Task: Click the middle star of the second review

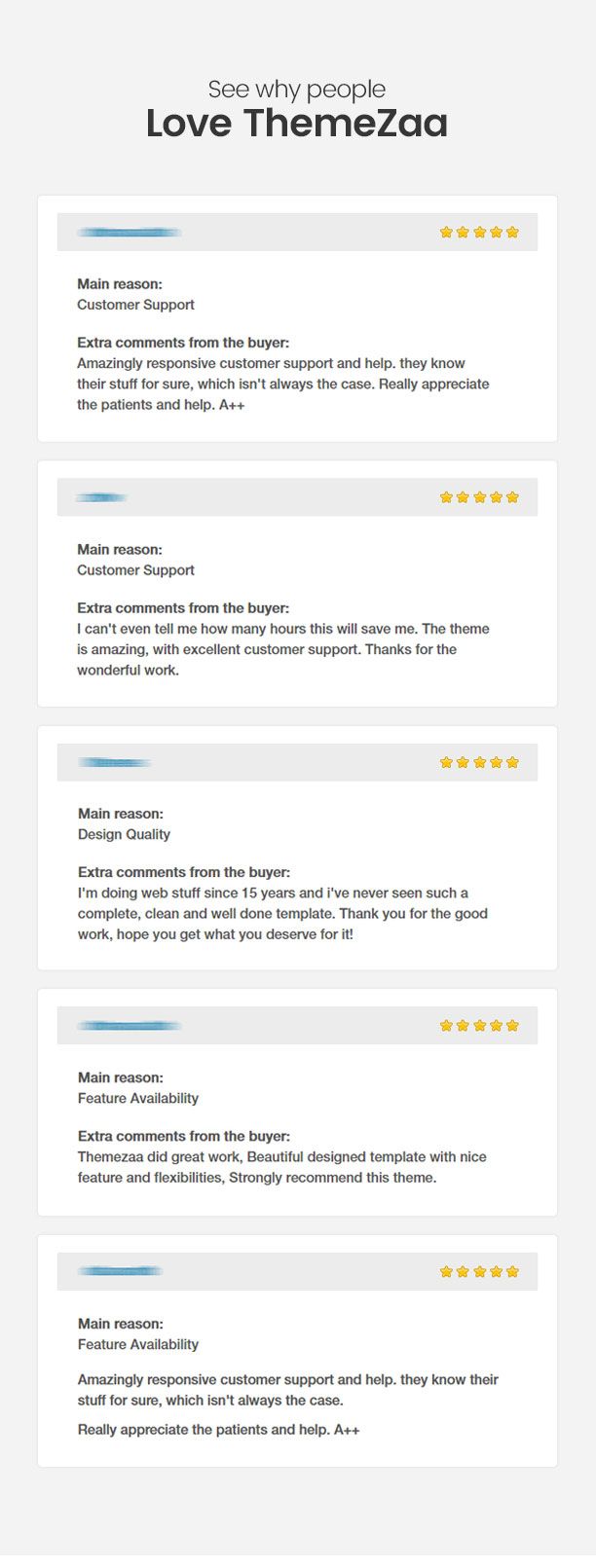Action: pyautogui.click(x=479, y=497)
